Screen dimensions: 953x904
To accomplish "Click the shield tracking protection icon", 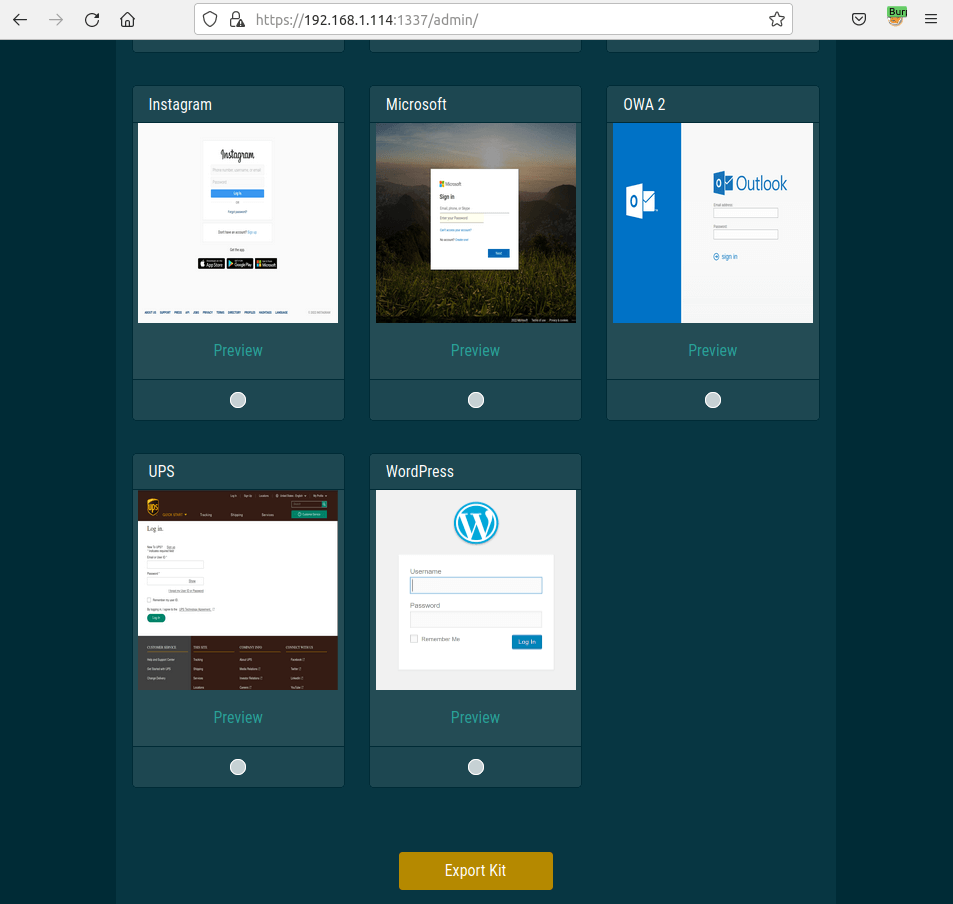I will pyautogui.click(x=210, y=19).
